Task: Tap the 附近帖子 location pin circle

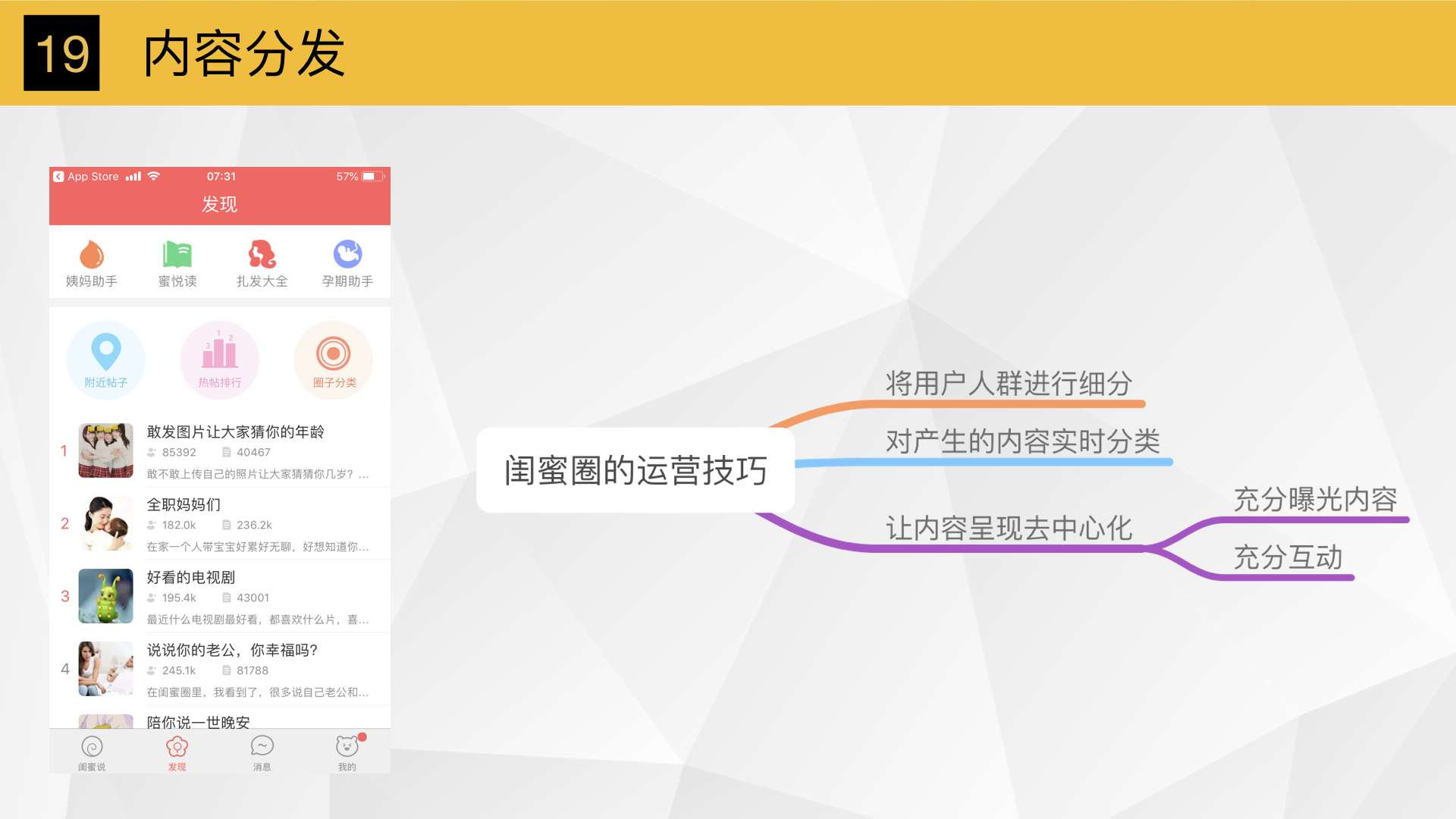Action: [x=106, y=360]
